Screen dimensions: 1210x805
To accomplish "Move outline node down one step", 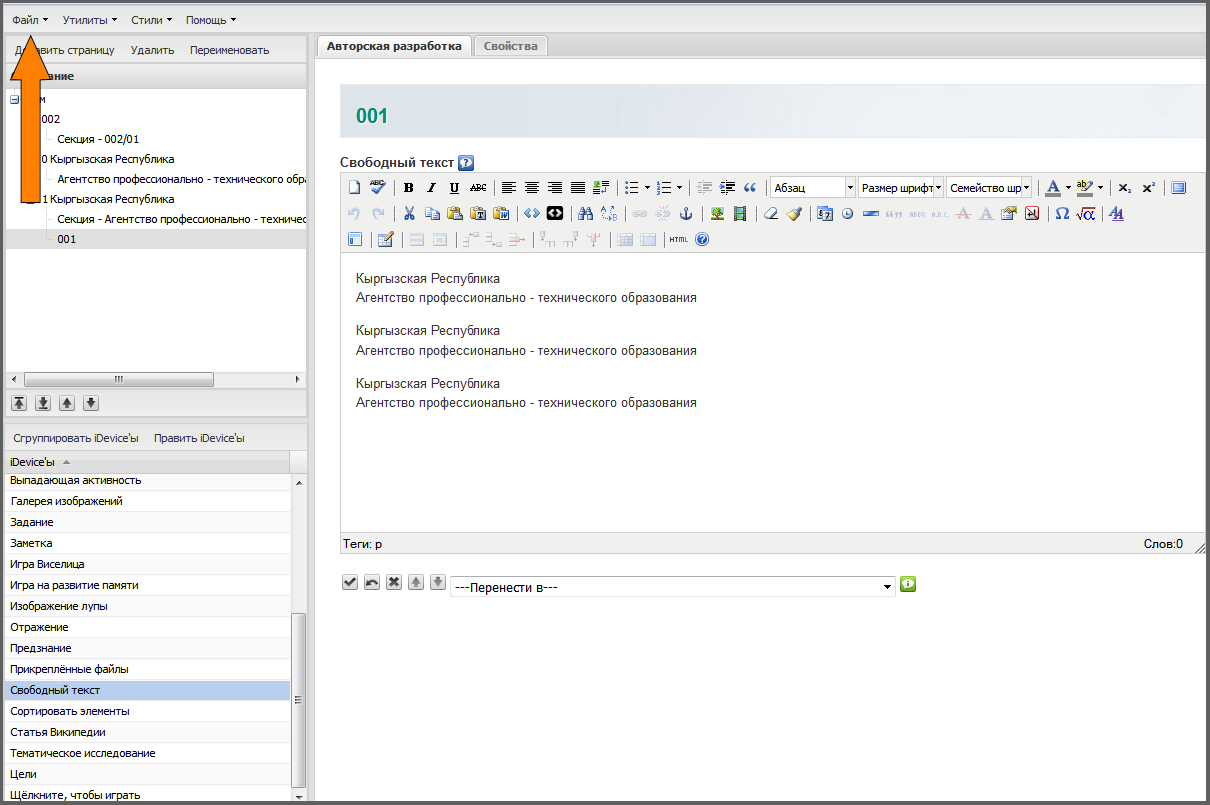I will (x=91, y=403).
